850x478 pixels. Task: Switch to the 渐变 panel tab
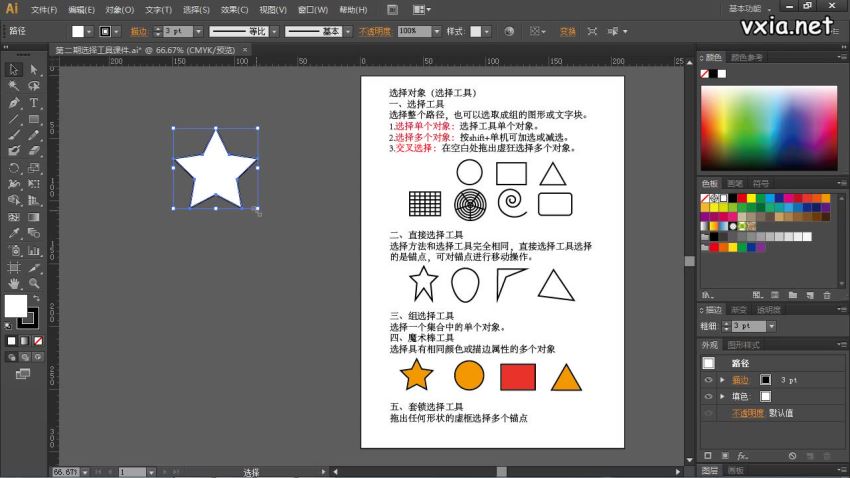pyautogui.click(x=738, y=309)
